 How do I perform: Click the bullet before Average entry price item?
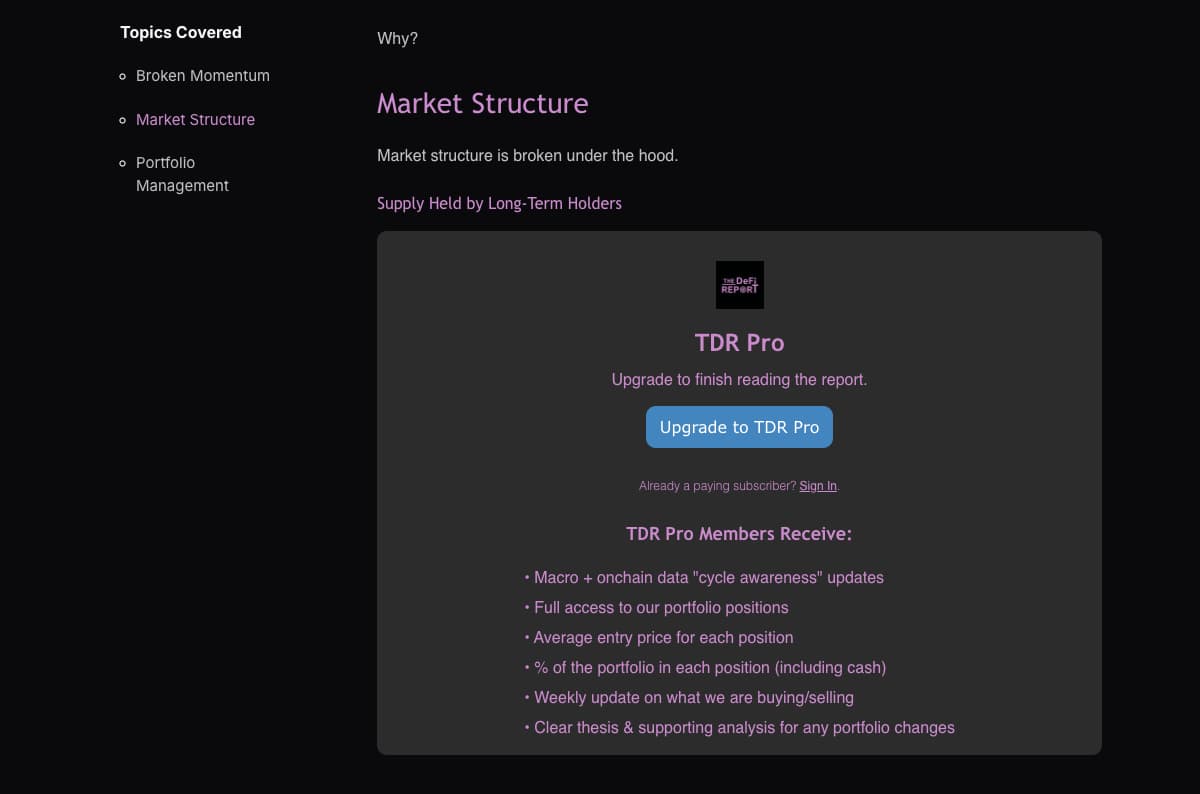point(527,637)
